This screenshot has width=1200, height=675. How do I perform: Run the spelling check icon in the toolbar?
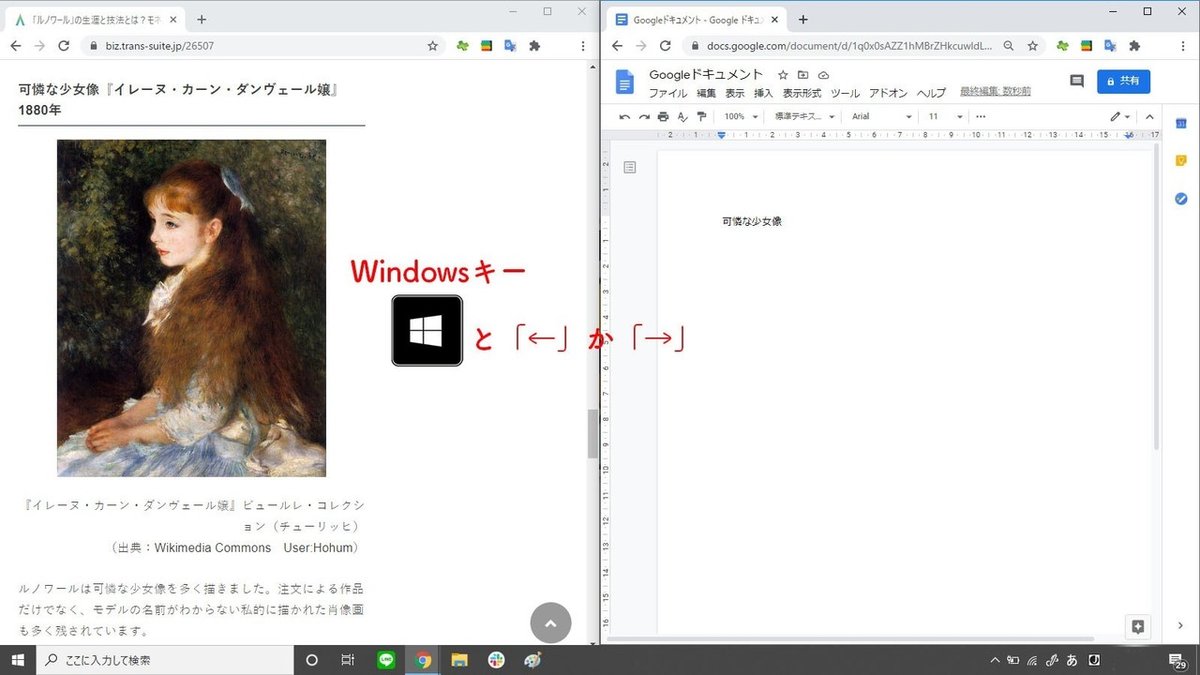click(x=683, y=117)
